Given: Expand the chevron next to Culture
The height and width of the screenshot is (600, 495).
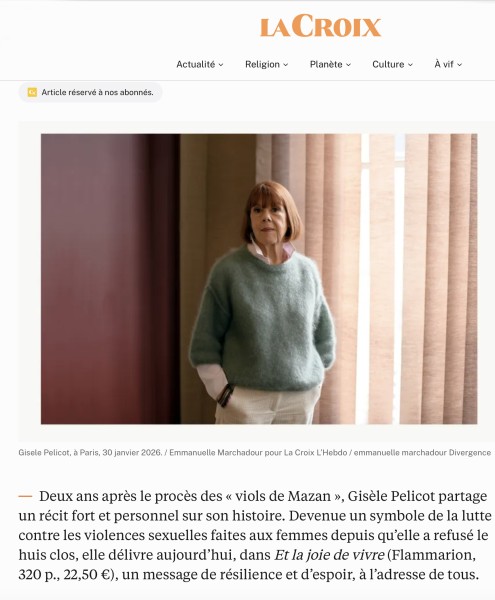Looking at the screenshot, I should click(410, 65).
